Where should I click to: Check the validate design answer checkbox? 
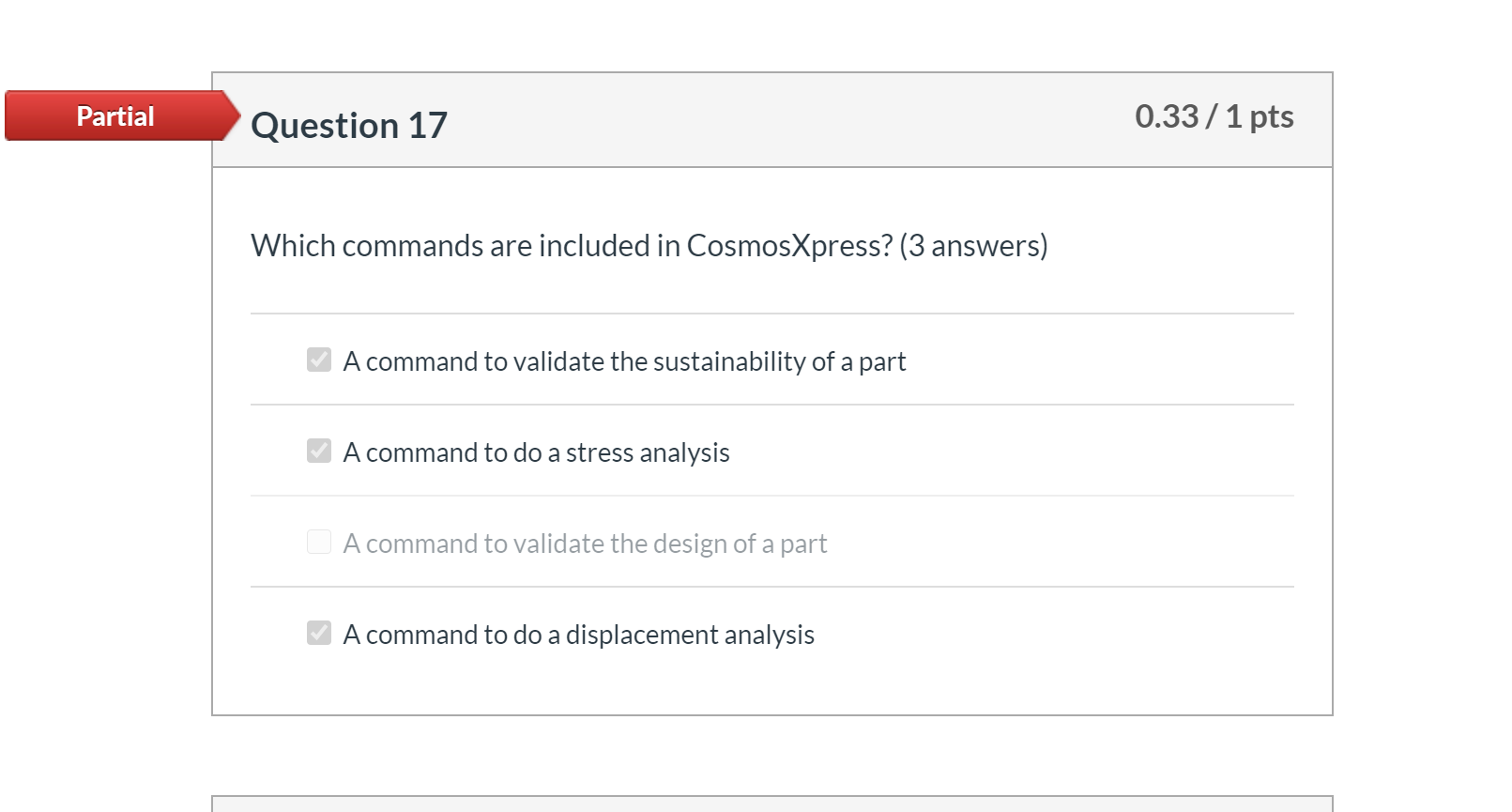319,543
